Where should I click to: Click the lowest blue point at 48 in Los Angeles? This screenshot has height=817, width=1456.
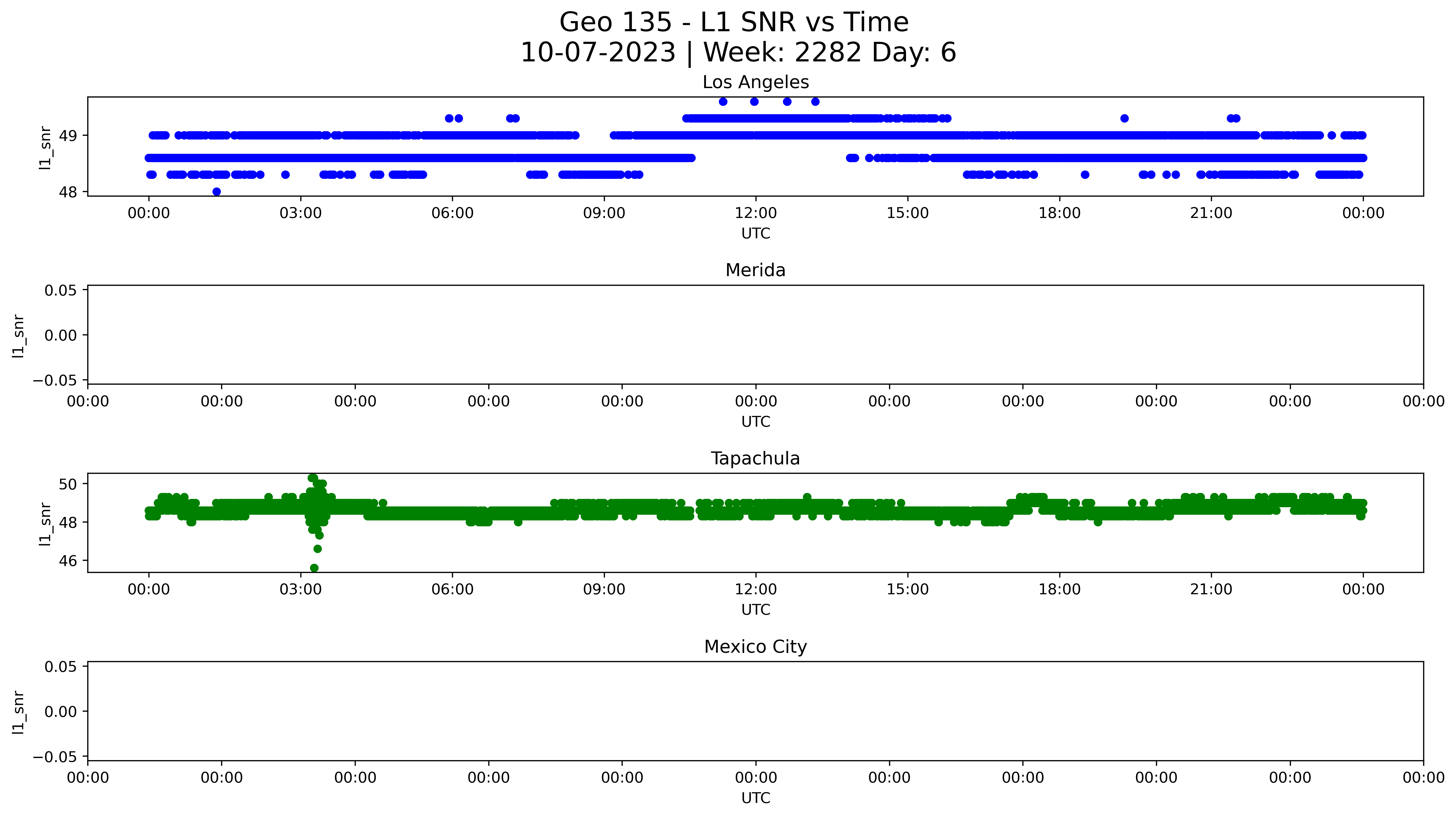pos(217,192)
